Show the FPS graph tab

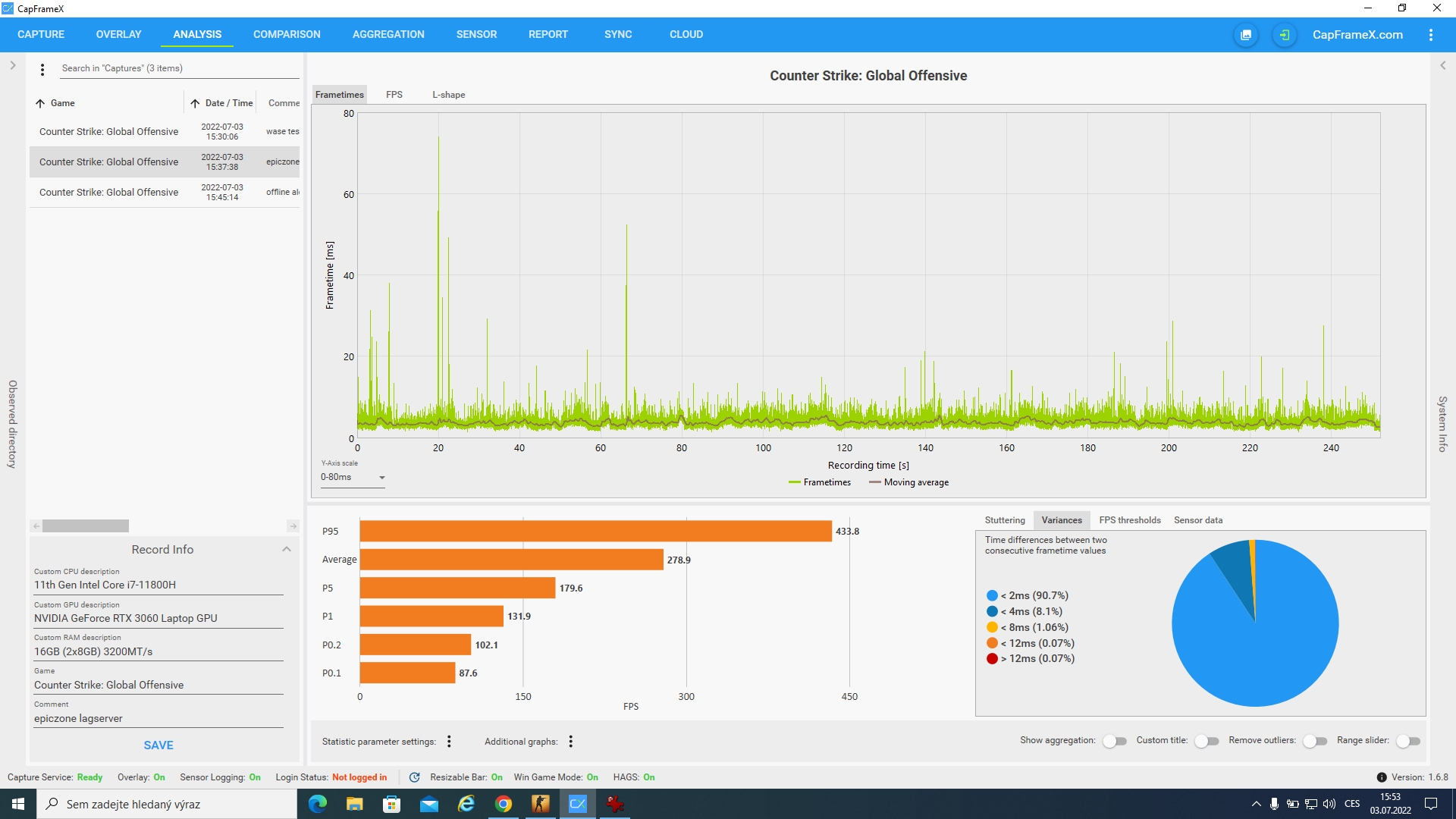(x=394, y=95)
